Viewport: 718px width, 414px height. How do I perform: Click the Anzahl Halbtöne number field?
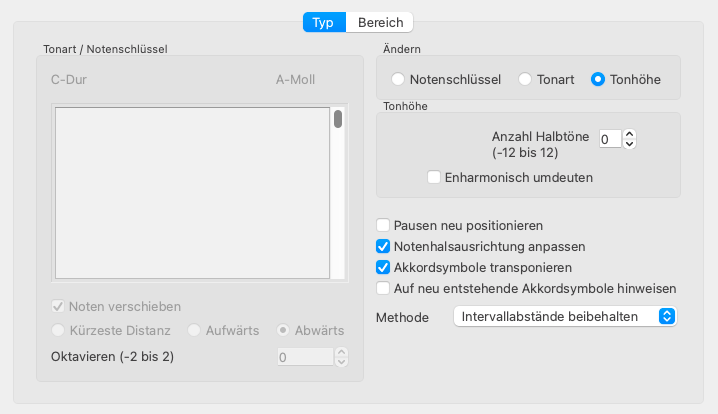(x=609, y=139)
